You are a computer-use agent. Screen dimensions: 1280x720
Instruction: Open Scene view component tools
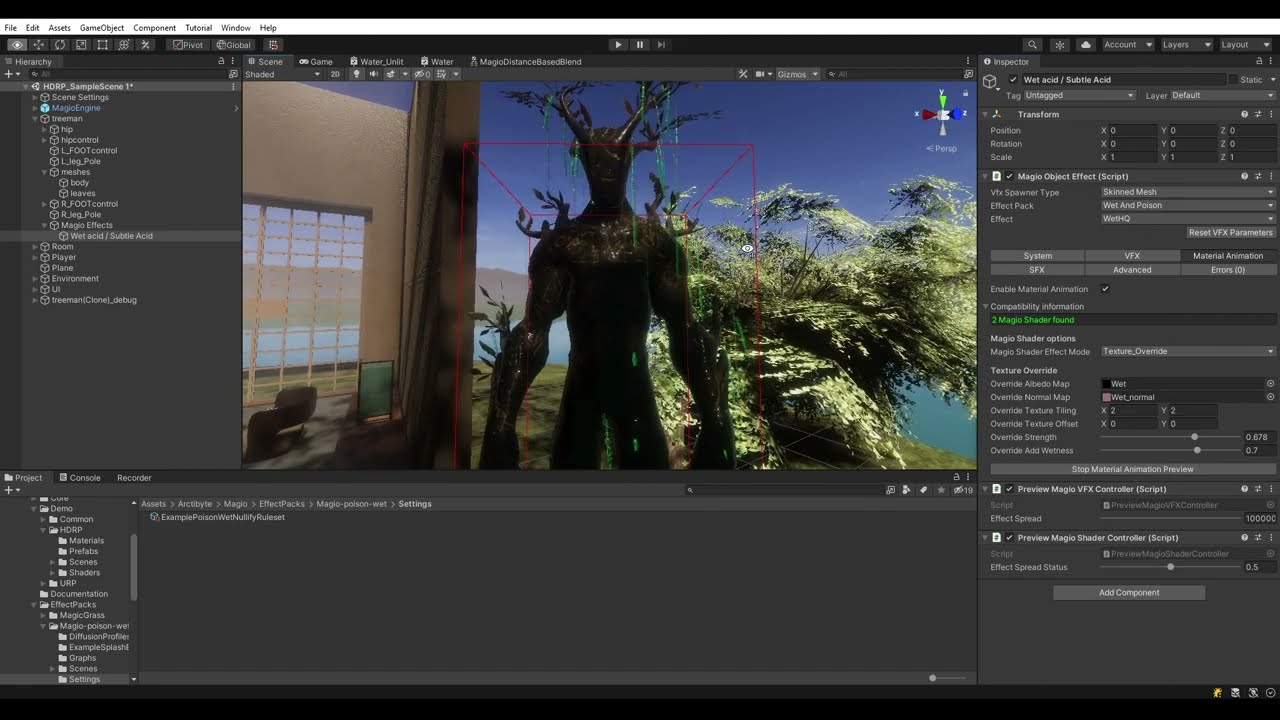pyautogui.click(x=743, y=74)
